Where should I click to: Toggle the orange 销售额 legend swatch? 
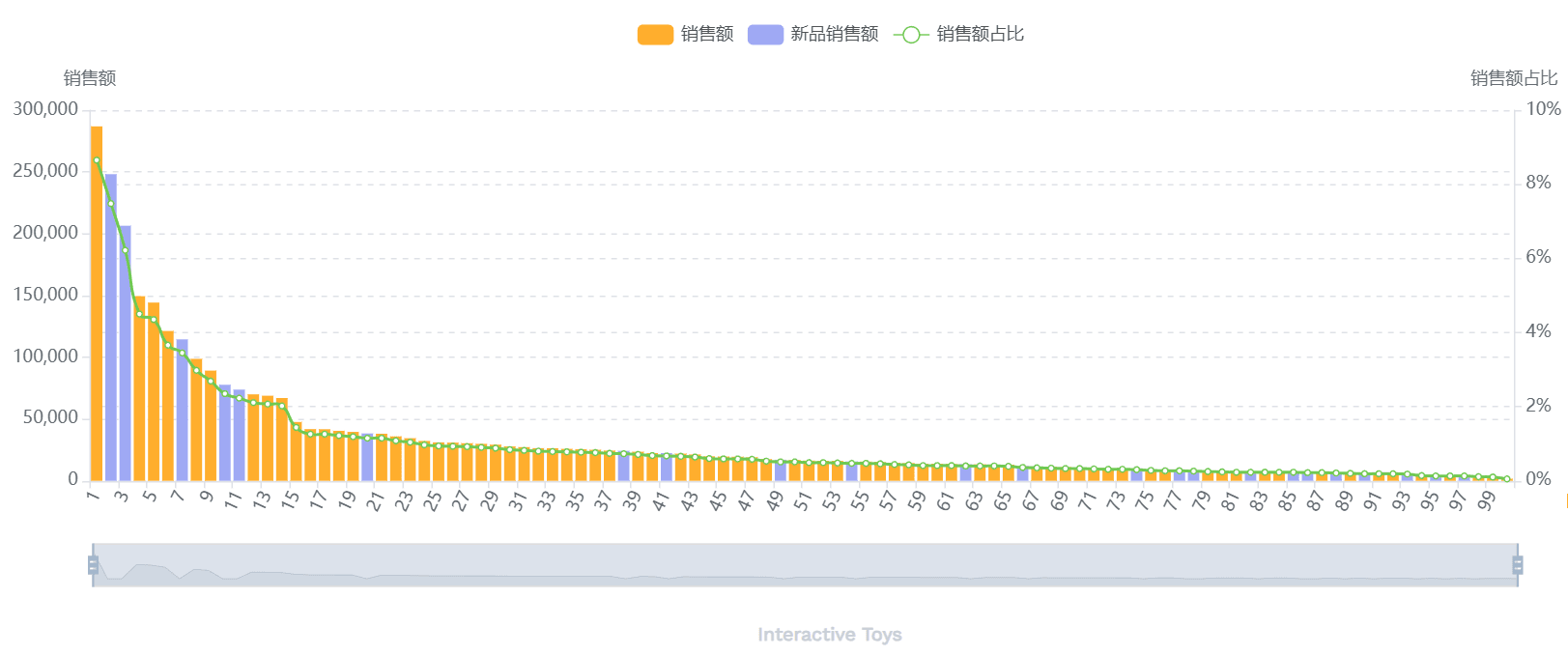point(655,35)
